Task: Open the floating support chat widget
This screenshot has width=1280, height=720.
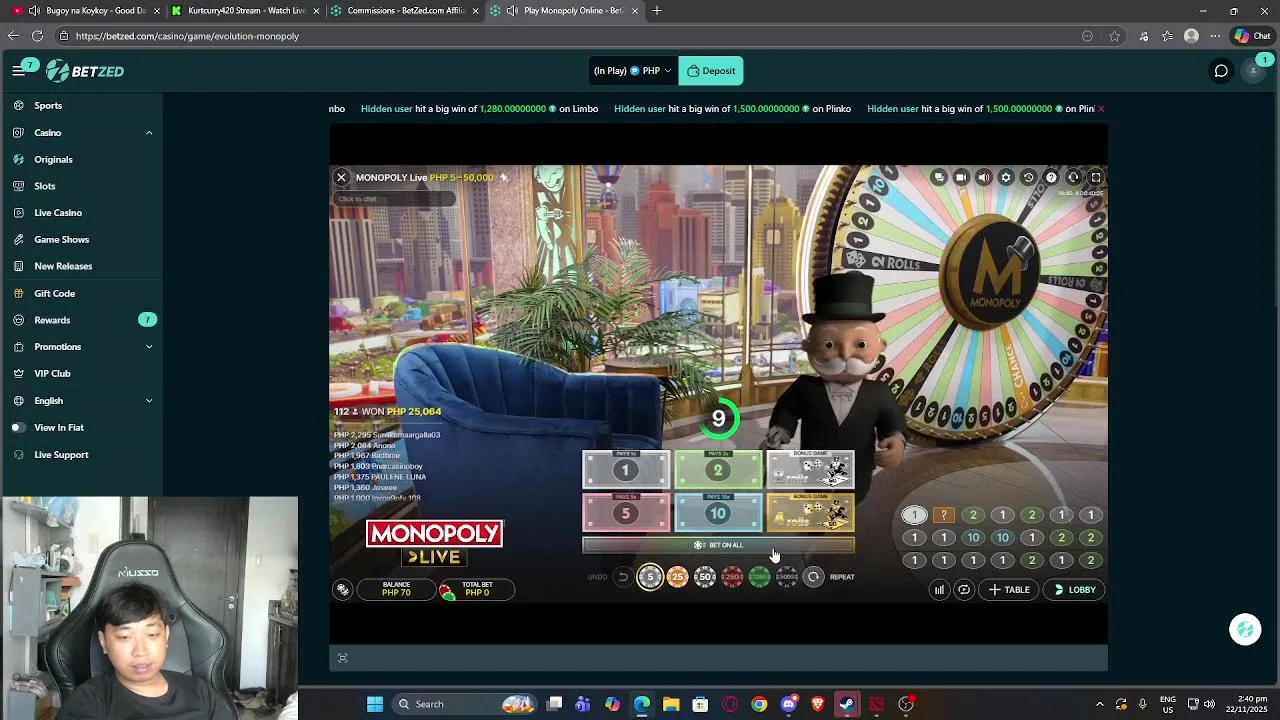Action: (1245, 629)
